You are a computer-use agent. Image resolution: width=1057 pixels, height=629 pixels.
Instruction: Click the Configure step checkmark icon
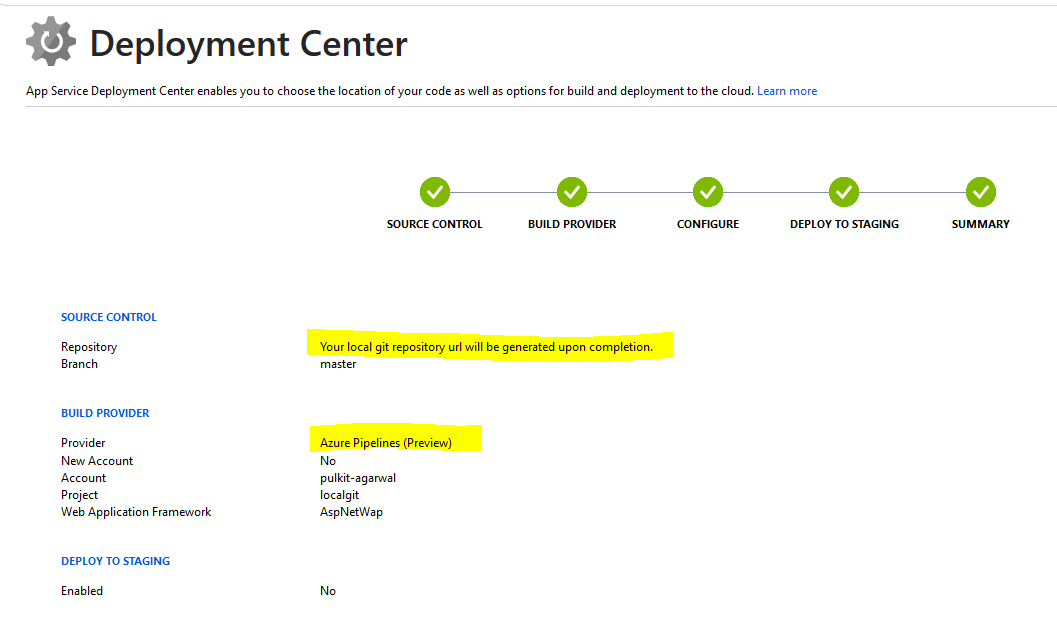[x=707, y=192]
